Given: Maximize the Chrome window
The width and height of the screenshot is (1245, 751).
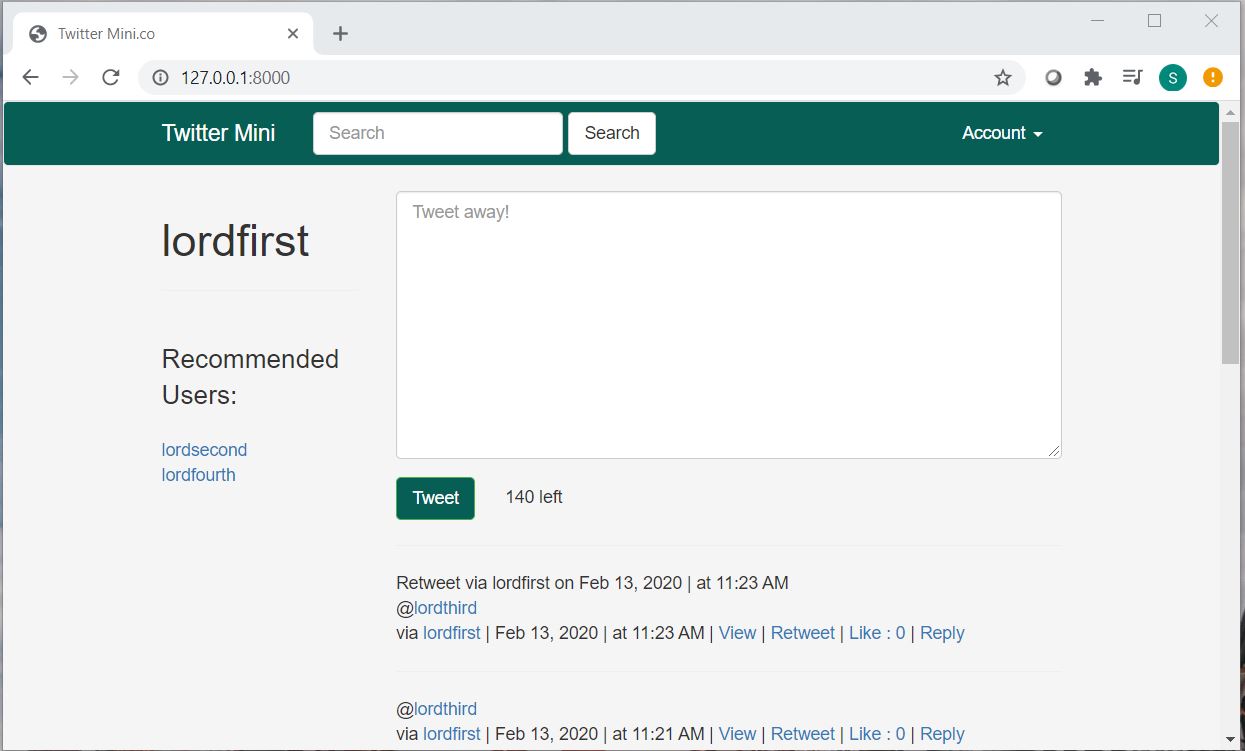Looking at the screenshot, I should (x=1155, y=21).
